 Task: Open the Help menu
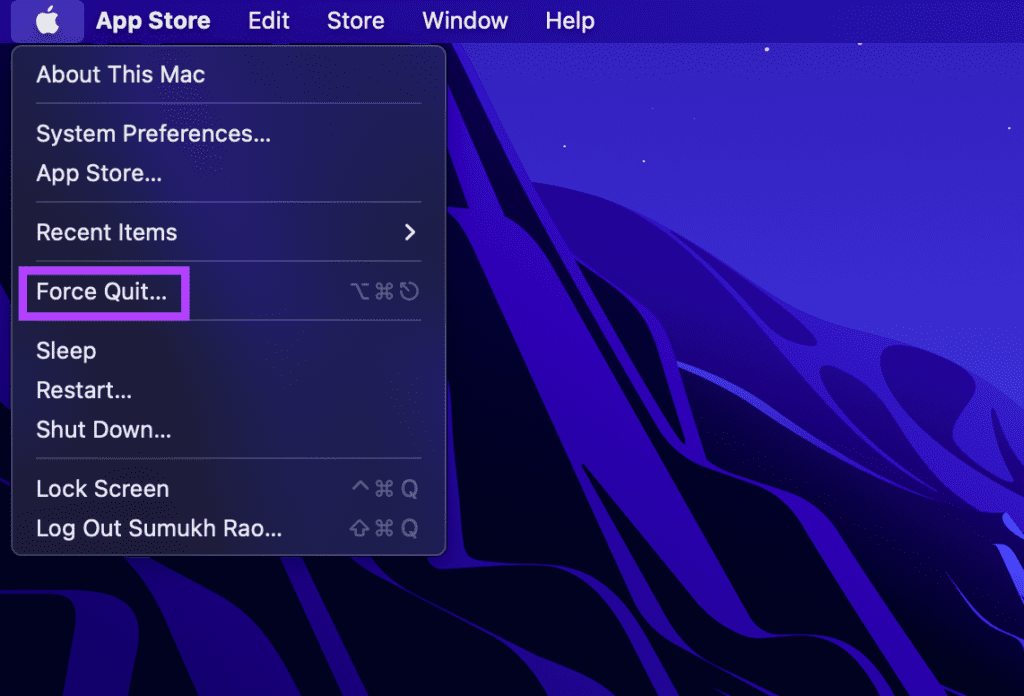point(570,21)
